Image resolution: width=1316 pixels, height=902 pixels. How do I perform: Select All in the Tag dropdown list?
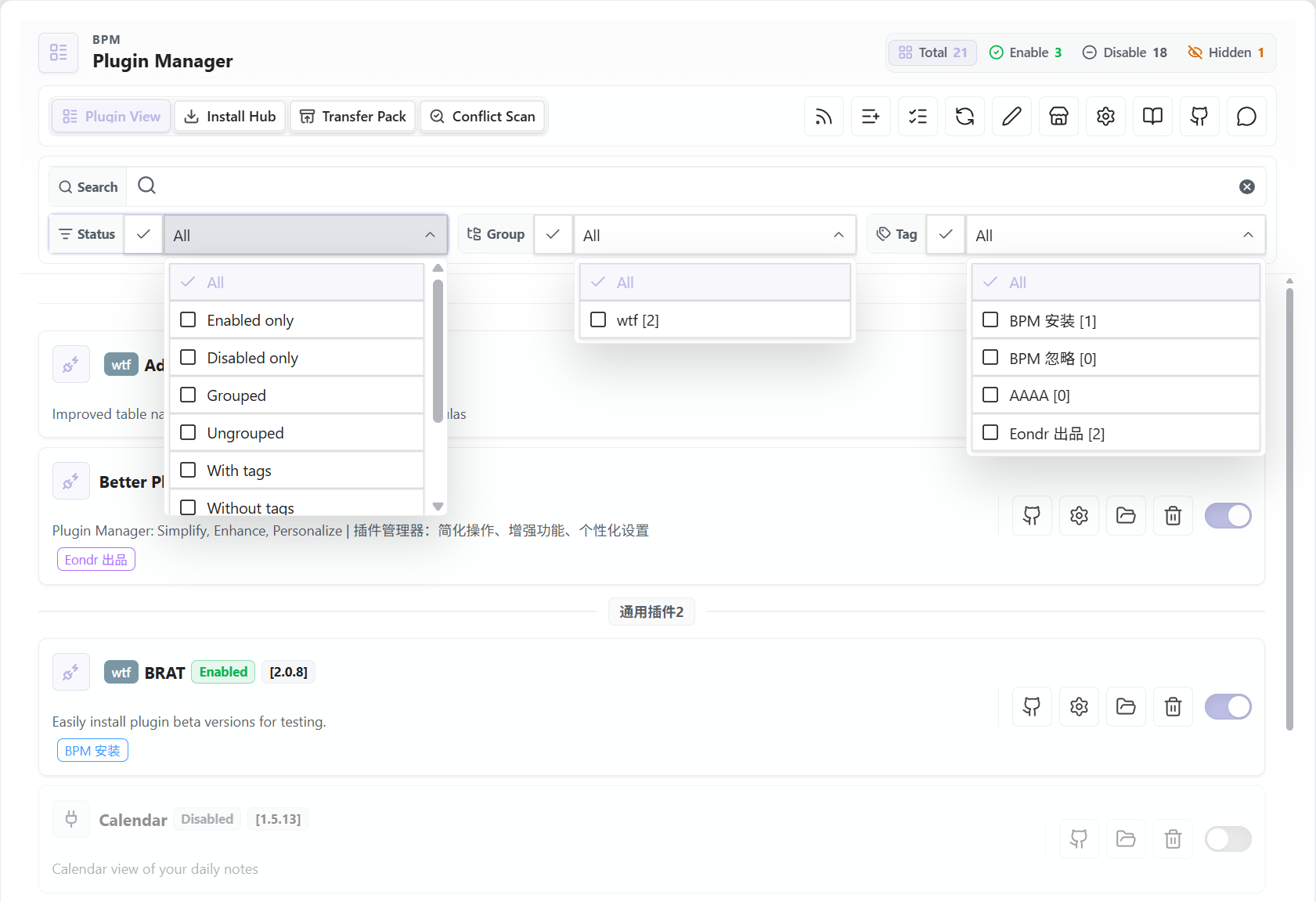1116,283
